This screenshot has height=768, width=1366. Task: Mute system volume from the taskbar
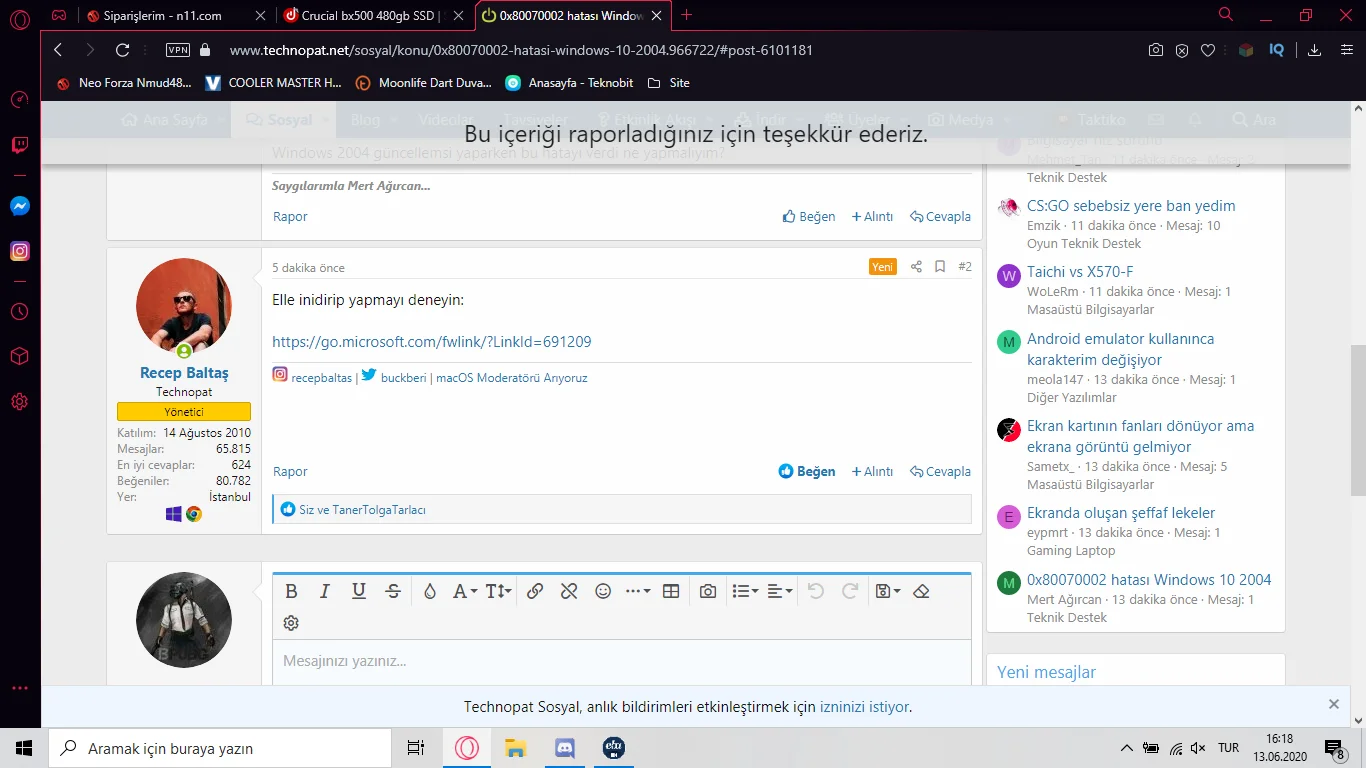point(1196,747)
